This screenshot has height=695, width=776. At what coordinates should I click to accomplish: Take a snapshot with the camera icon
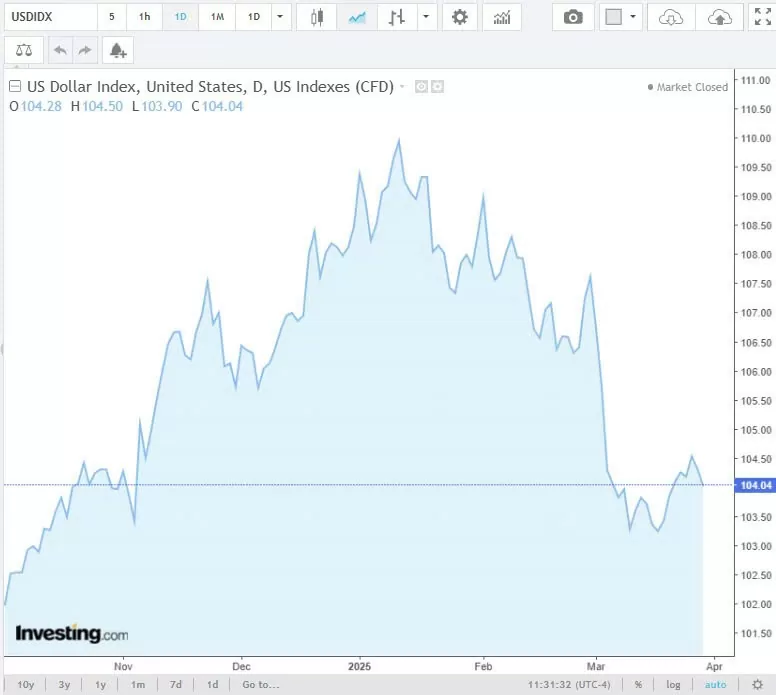[x=573, y=17]
